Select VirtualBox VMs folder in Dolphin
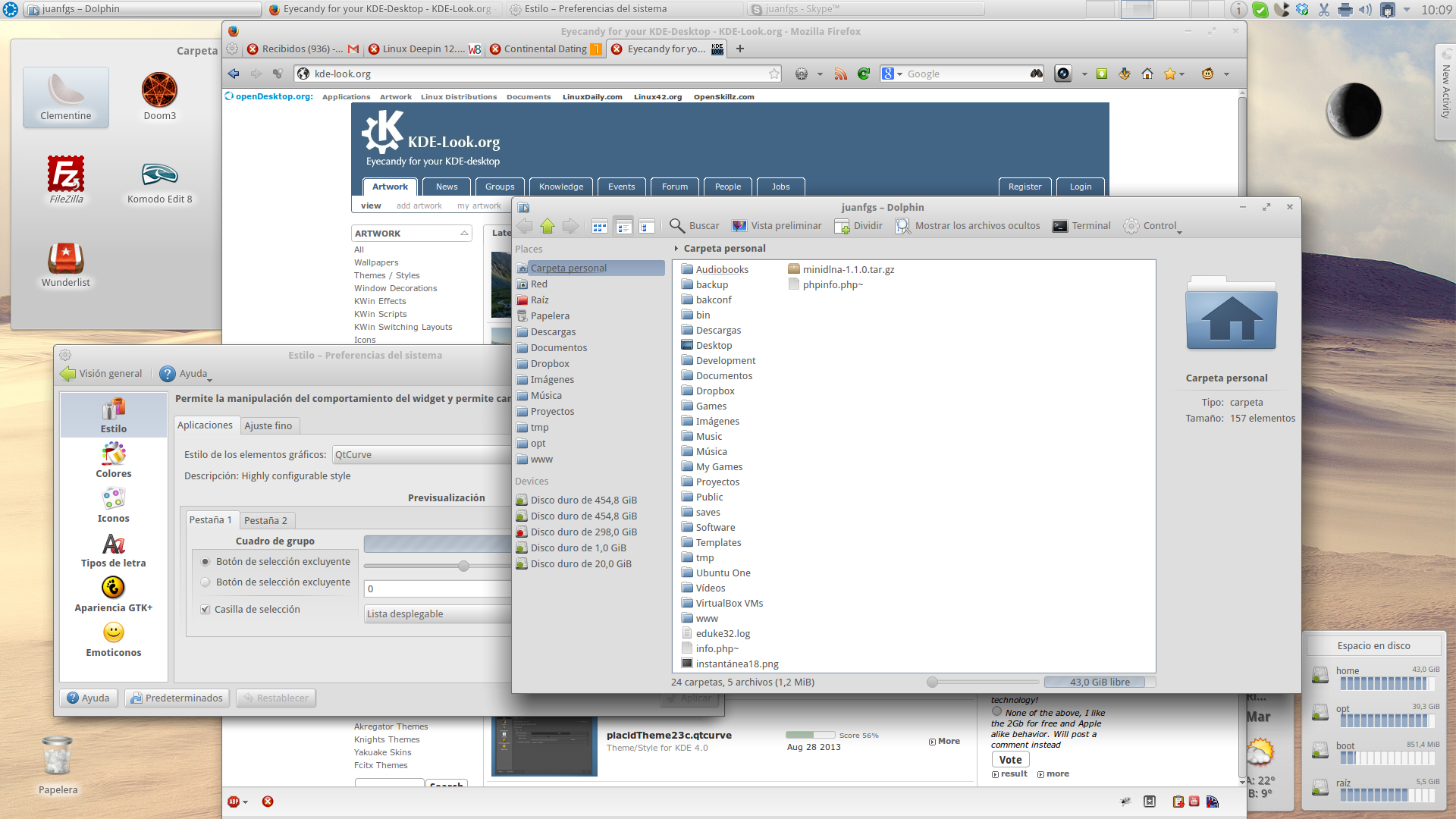 pyautogui.click(x=722, y=604)
